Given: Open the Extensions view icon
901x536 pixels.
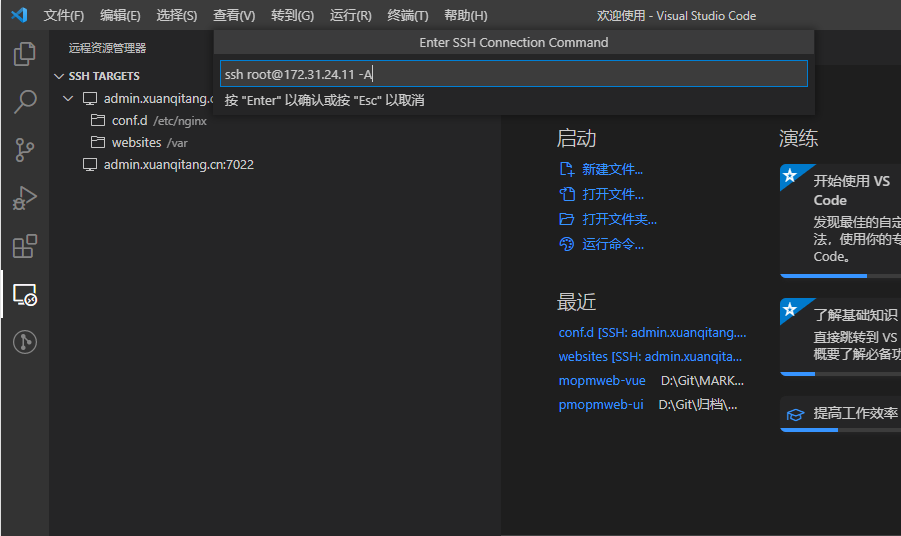Looking at the screenshot, I should point(25,246).
